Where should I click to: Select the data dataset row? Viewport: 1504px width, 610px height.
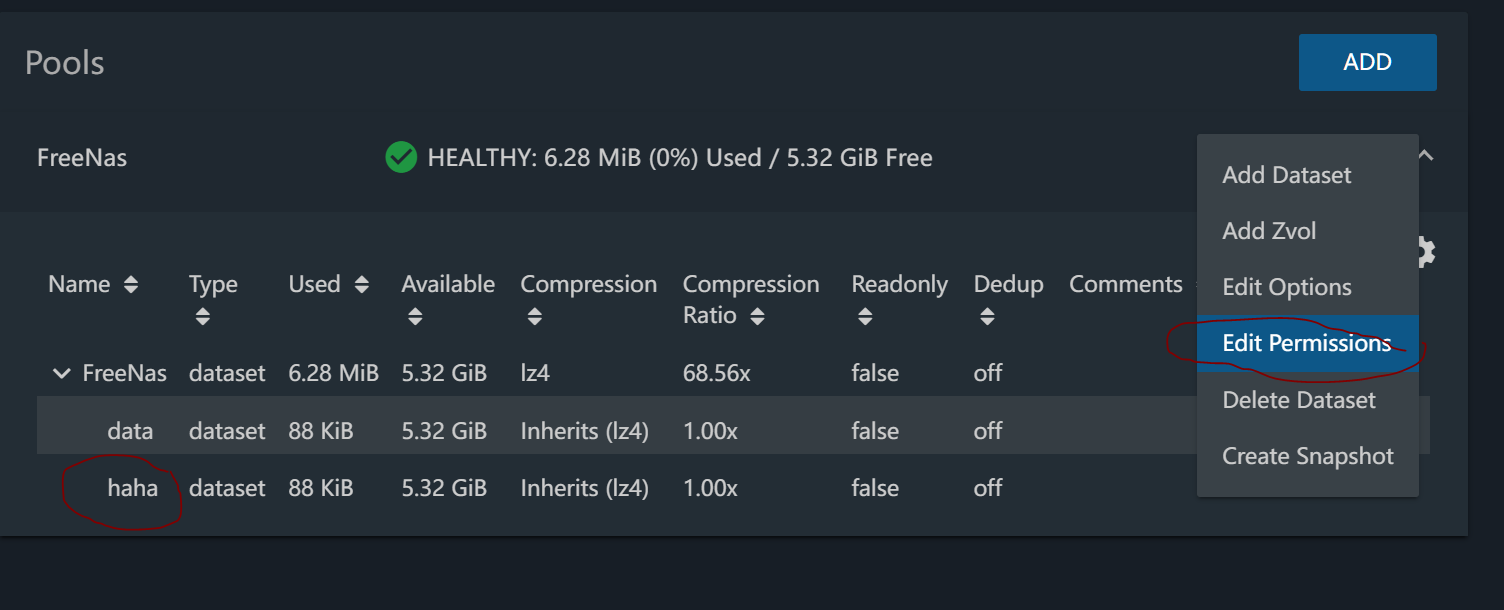click(x=130, y=430)
